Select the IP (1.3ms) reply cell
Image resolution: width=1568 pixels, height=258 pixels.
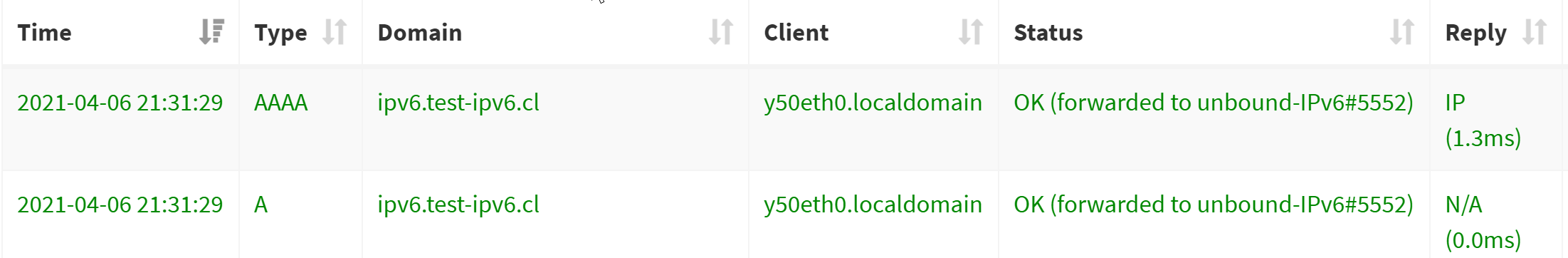(x=1483, y=120)
